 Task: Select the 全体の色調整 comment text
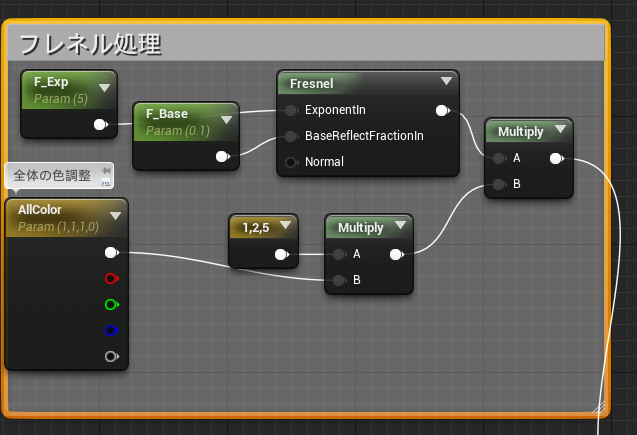point(52,175)
